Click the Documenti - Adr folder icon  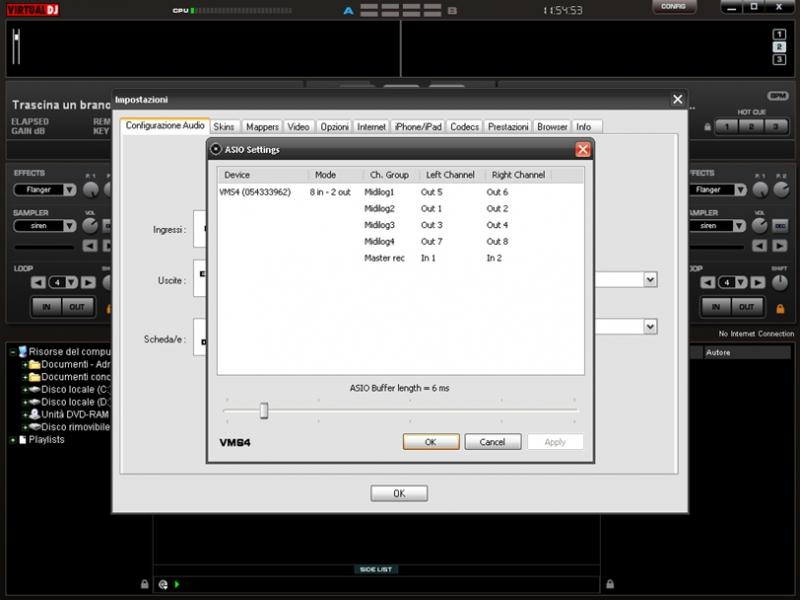(x=35, y=364)
